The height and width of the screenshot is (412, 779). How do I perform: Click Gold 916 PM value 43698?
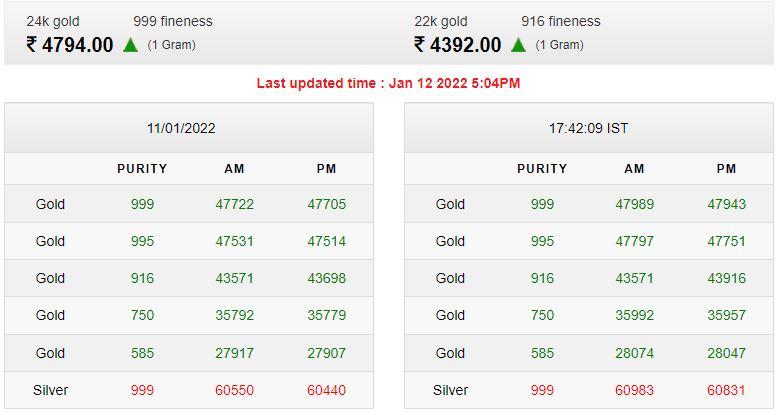tap(326, 278)
